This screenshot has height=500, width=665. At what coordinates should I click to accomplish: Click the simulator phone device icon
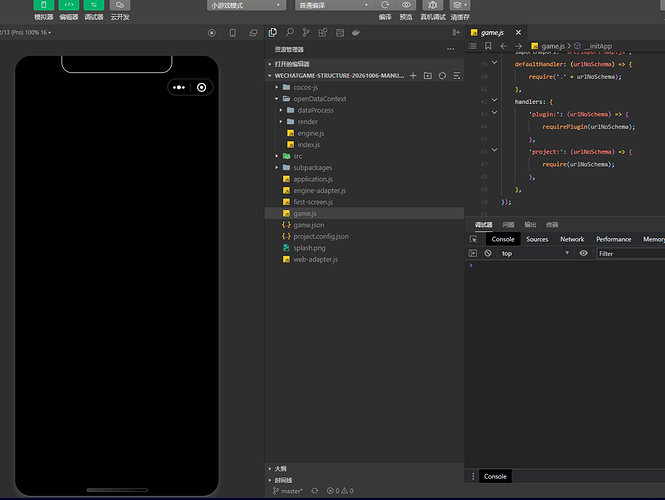pyautogui.click(x=232, y=33)
